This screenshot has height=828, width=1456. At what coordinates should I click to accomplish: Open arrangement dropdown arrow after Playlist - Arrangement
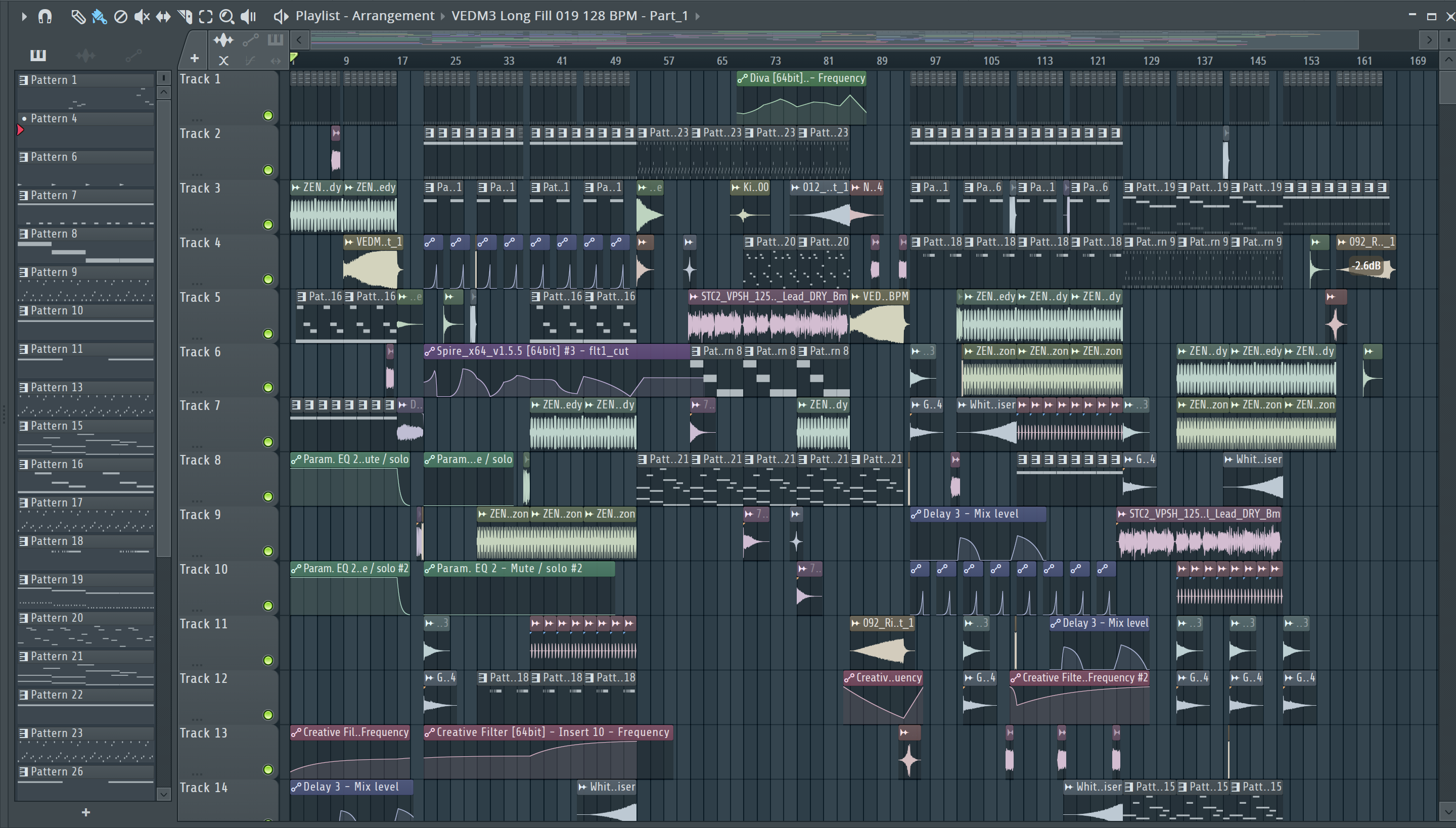click(x=442, y=17)
